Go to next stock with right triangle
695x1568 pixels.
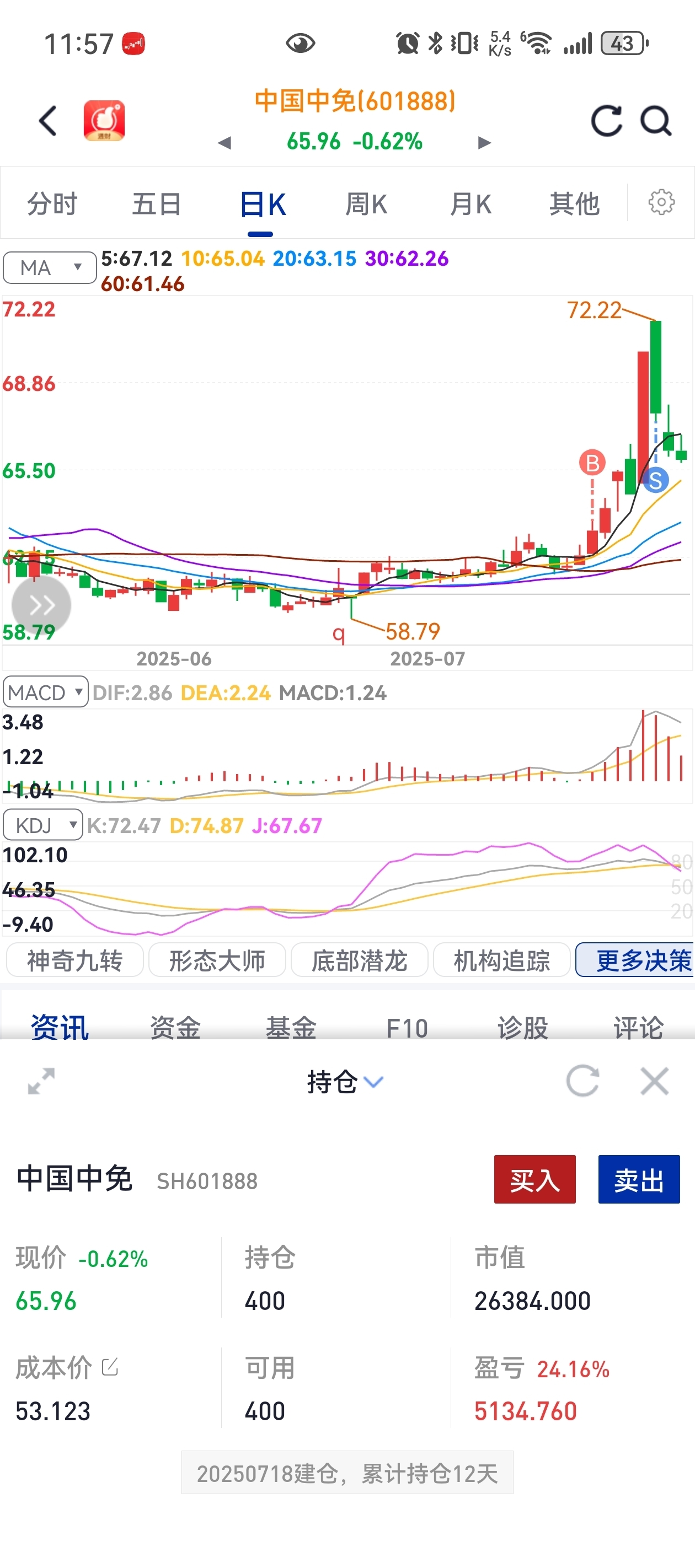point(484,143)
